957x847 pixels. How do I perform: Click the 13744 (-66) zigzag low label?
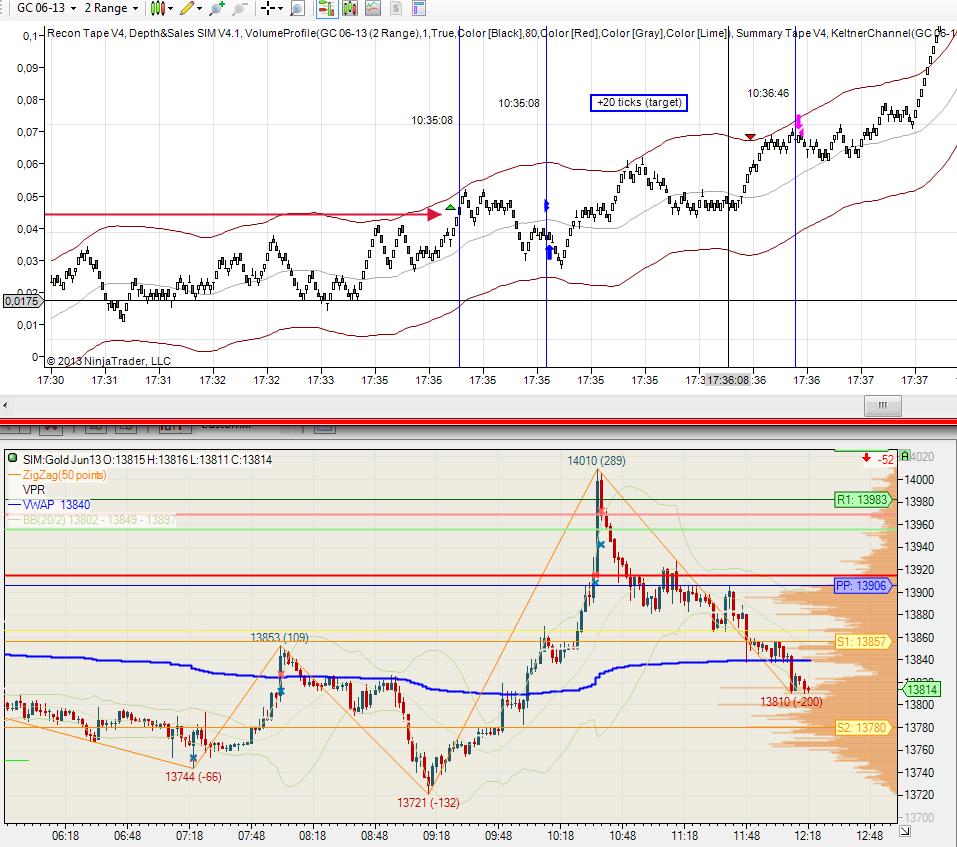(x=193, y=777)
